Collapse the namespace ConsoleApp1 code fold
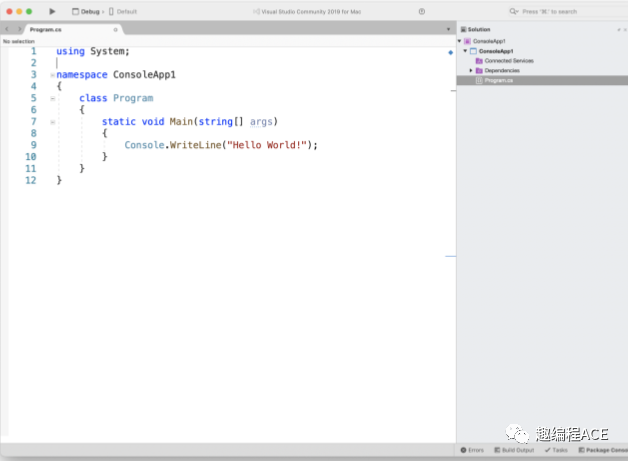Screen dimensions: 628x461 point(52,75)
